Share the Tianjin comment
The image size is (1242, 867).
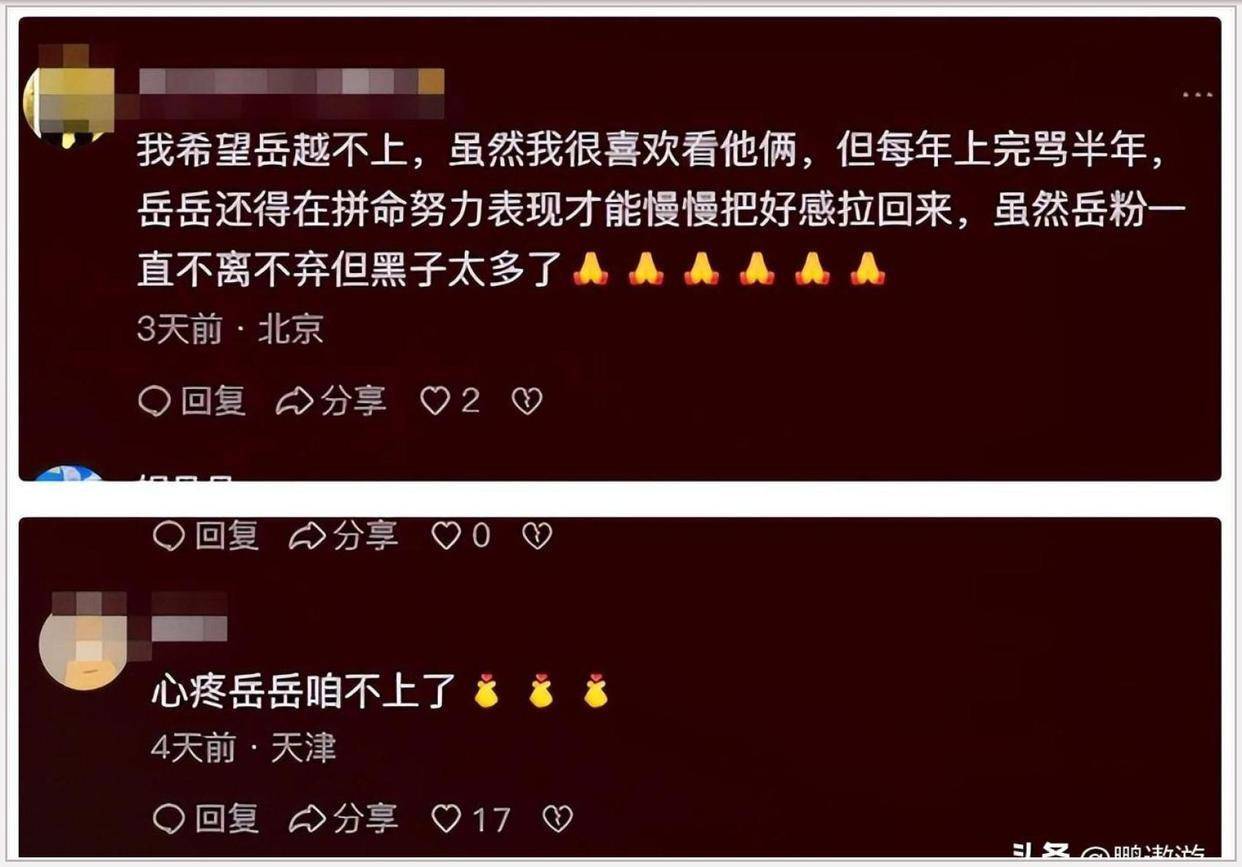(343, 820)
